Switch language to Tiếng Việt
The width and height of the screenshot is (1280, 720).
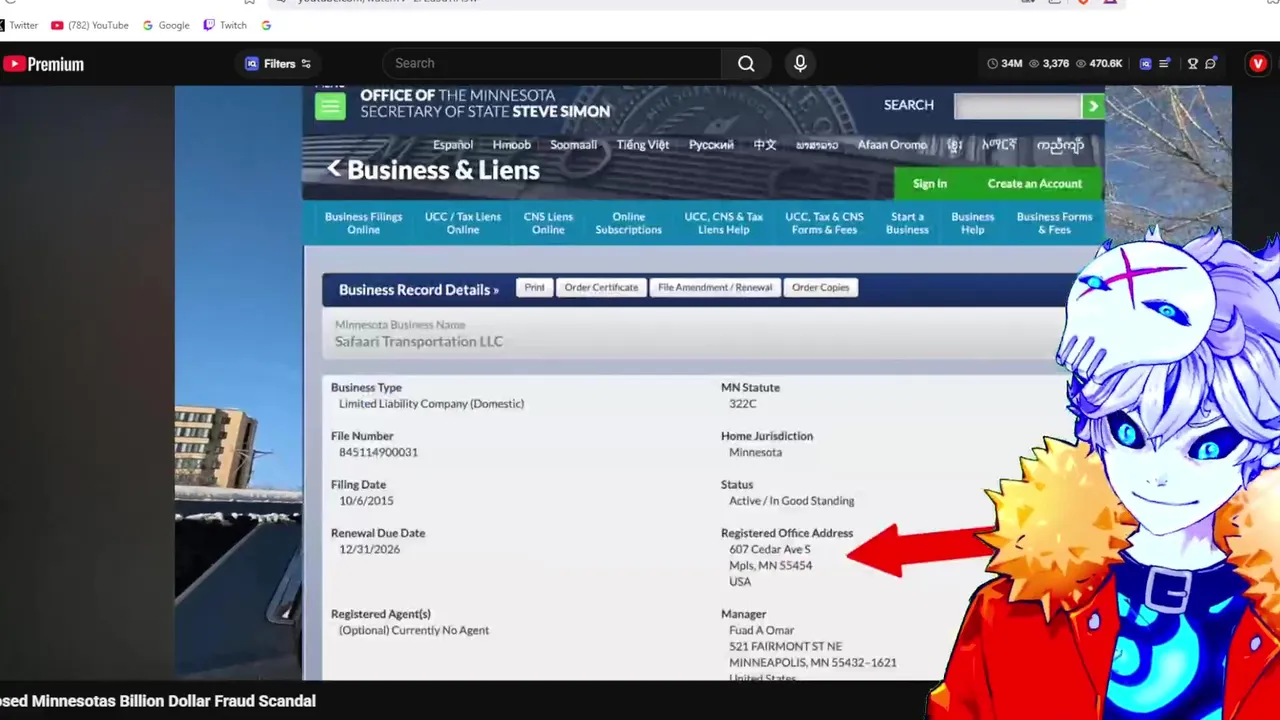(643, 145)
